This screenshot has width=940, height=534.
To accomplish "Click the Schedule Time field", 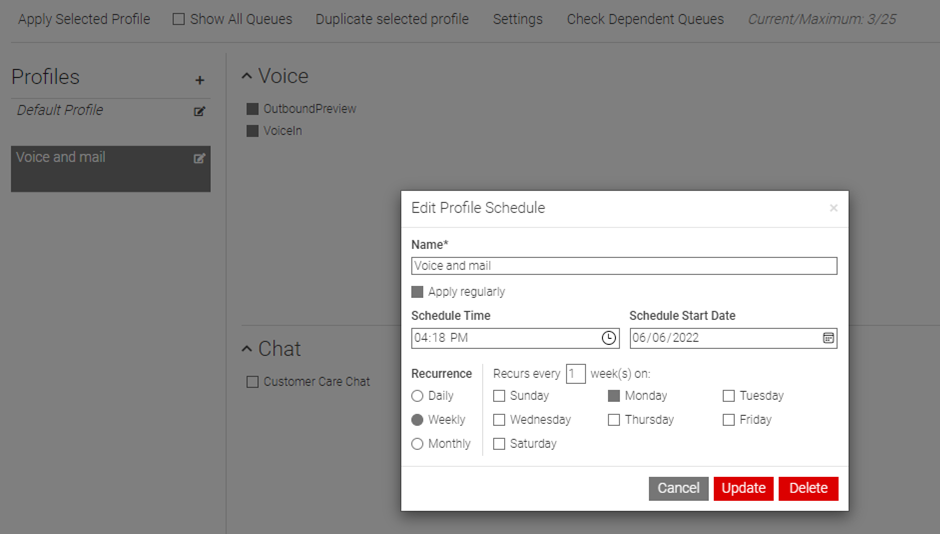I will [x=515, y=338].
